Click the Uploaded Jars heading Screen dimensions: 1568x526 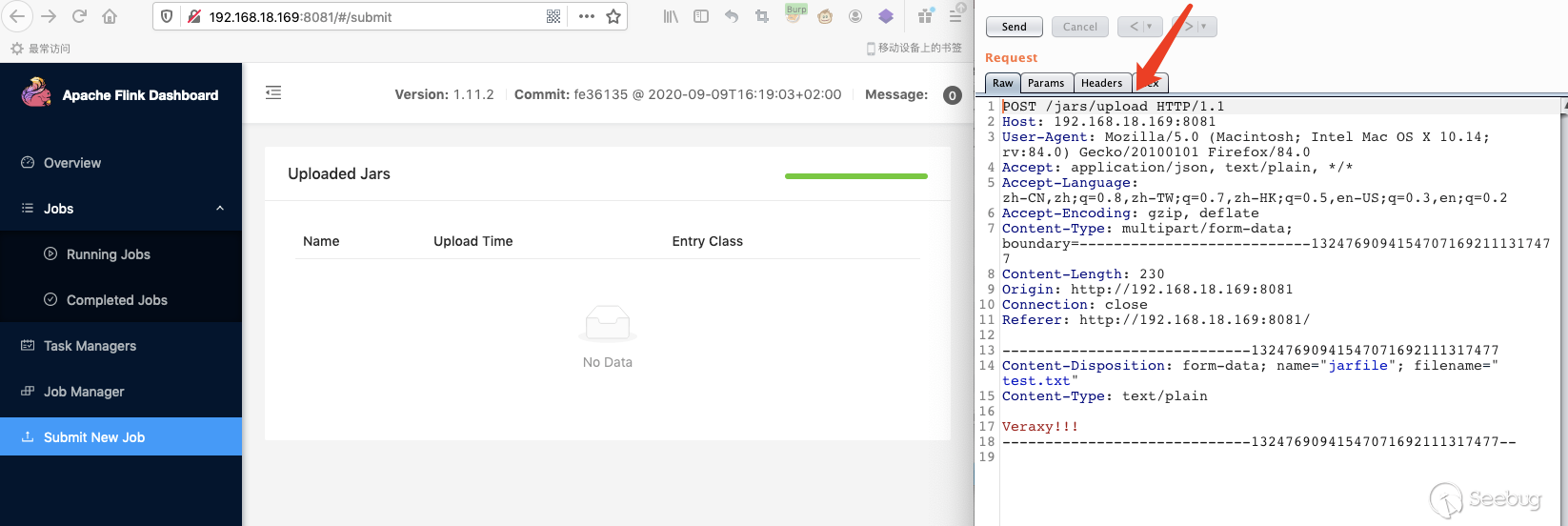click(339, 173)
